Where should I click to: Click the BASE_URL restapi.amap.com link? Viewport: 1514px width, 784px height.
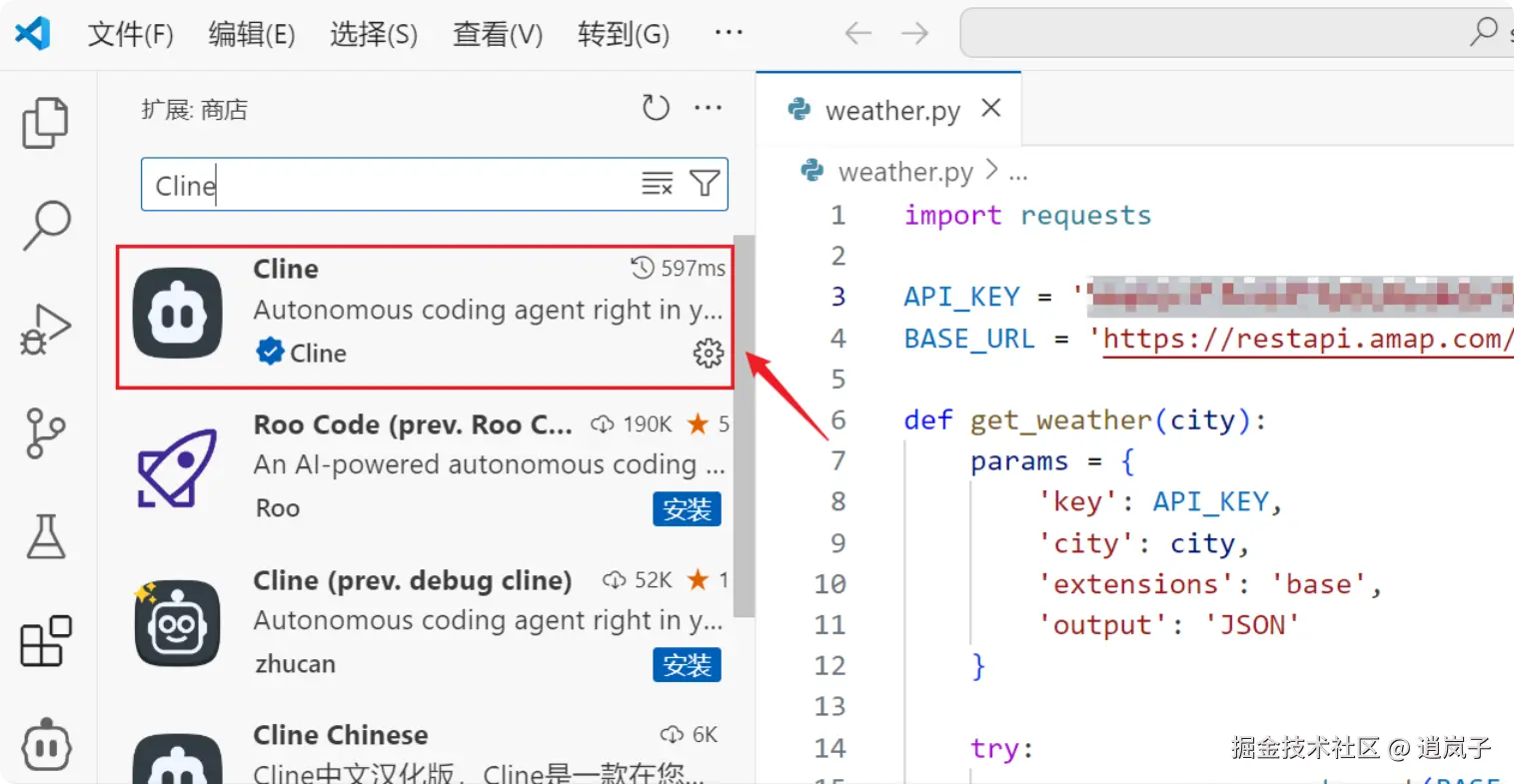point(1308,339)
